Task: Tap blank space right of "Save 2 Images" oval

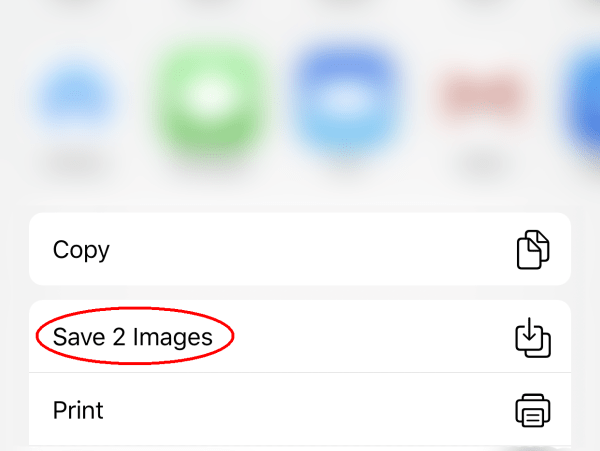Action: [370, 337]
